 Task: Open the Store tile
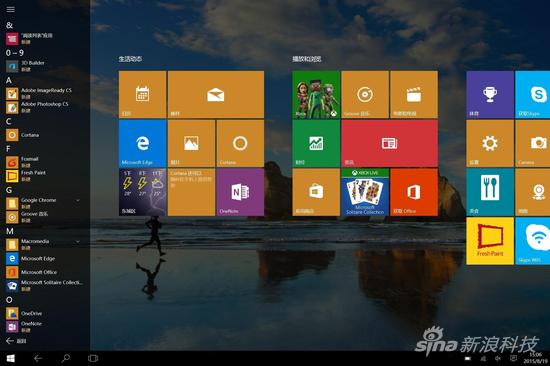(316, 192)
